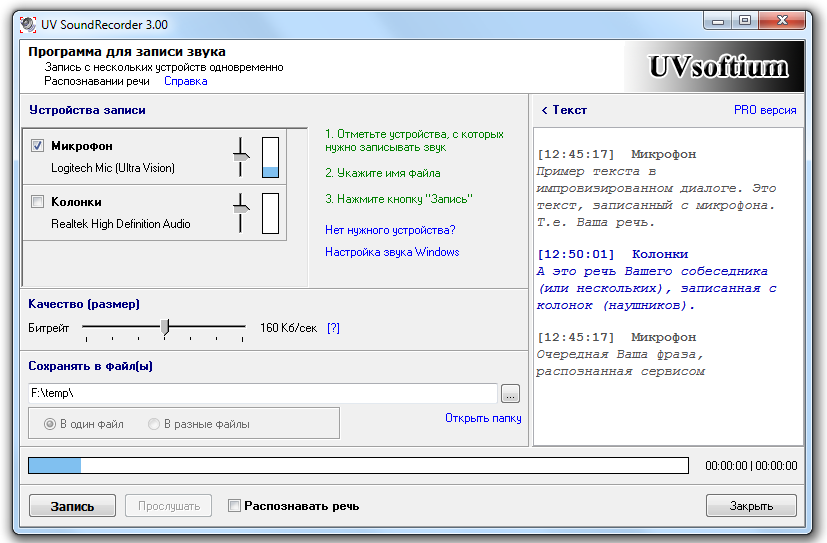Click the Закрыть button
This screenshot has height=543, width=827.
point(750,506)
